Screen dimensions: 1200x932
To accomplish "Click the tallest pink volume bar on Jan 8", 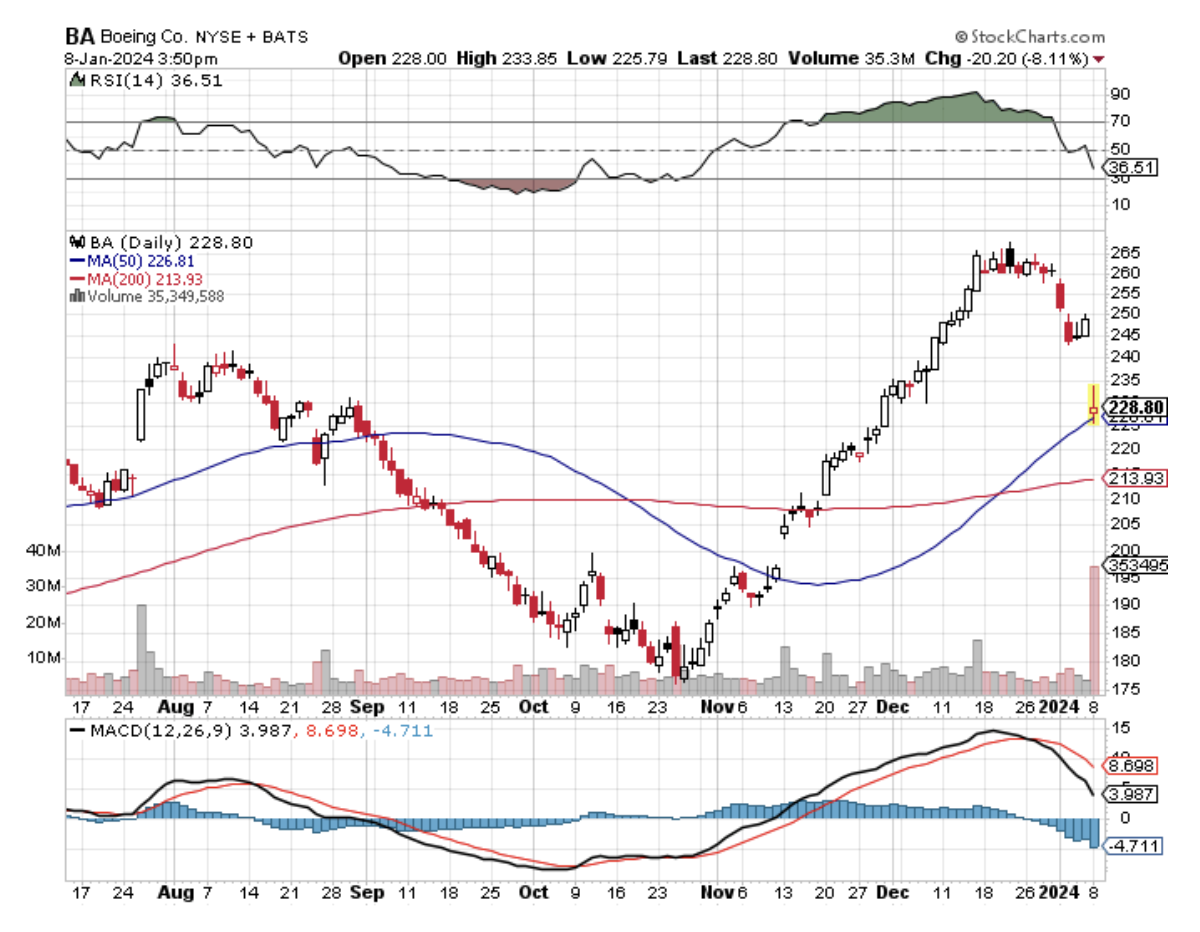I will pyautogui.click(x=1093, y=629).
